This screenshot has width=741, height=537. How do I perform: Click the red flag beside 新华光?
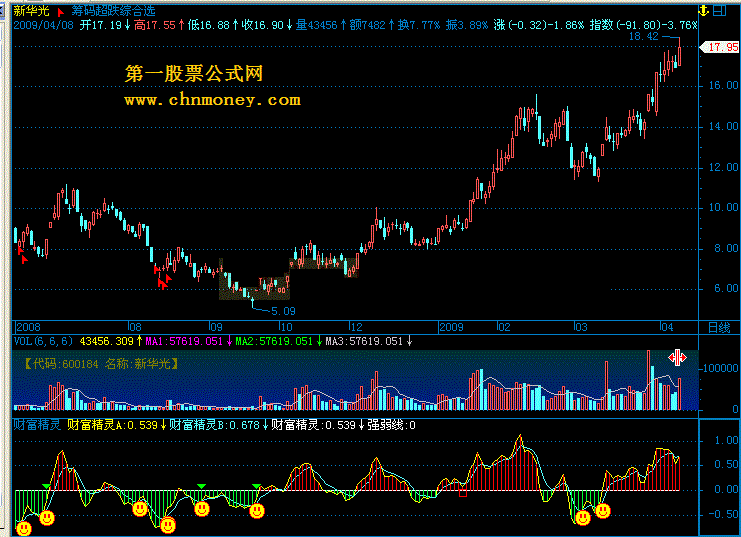(x=60, y=12)
